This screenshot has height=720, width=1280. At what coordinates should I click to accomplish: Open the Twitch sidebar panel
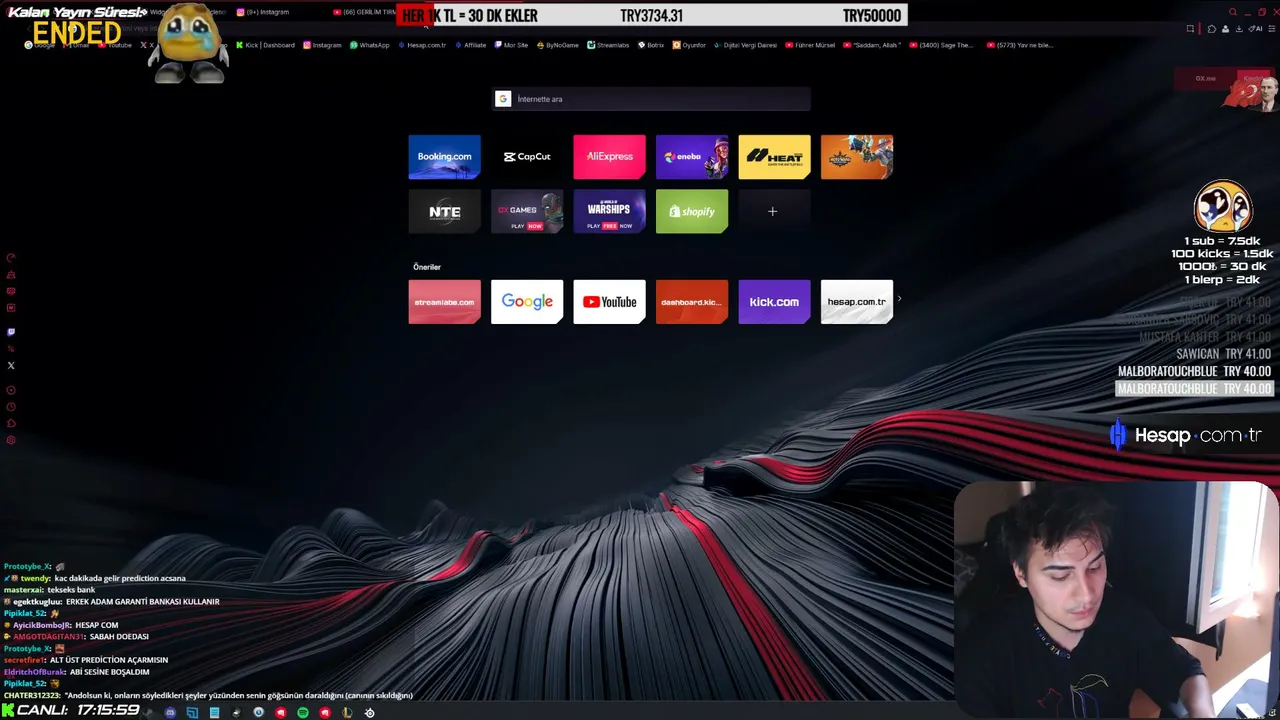11,332
